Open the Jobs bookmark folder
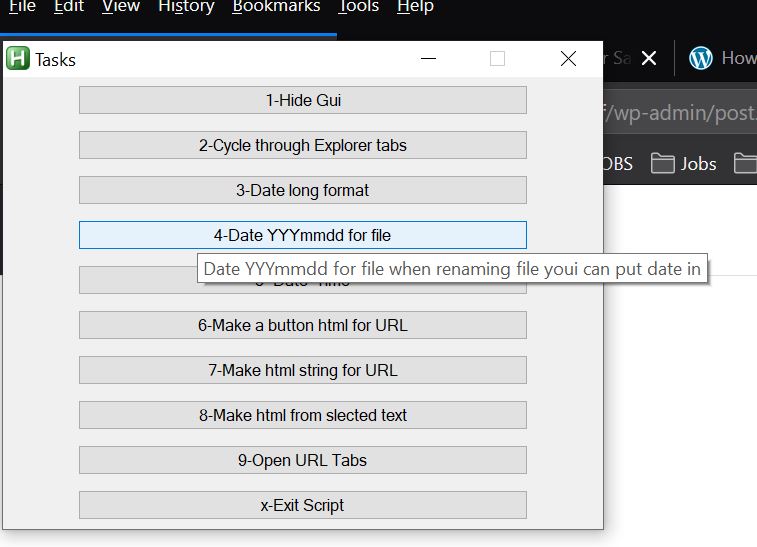Screen dimensions: 757x547 [684, 163]
